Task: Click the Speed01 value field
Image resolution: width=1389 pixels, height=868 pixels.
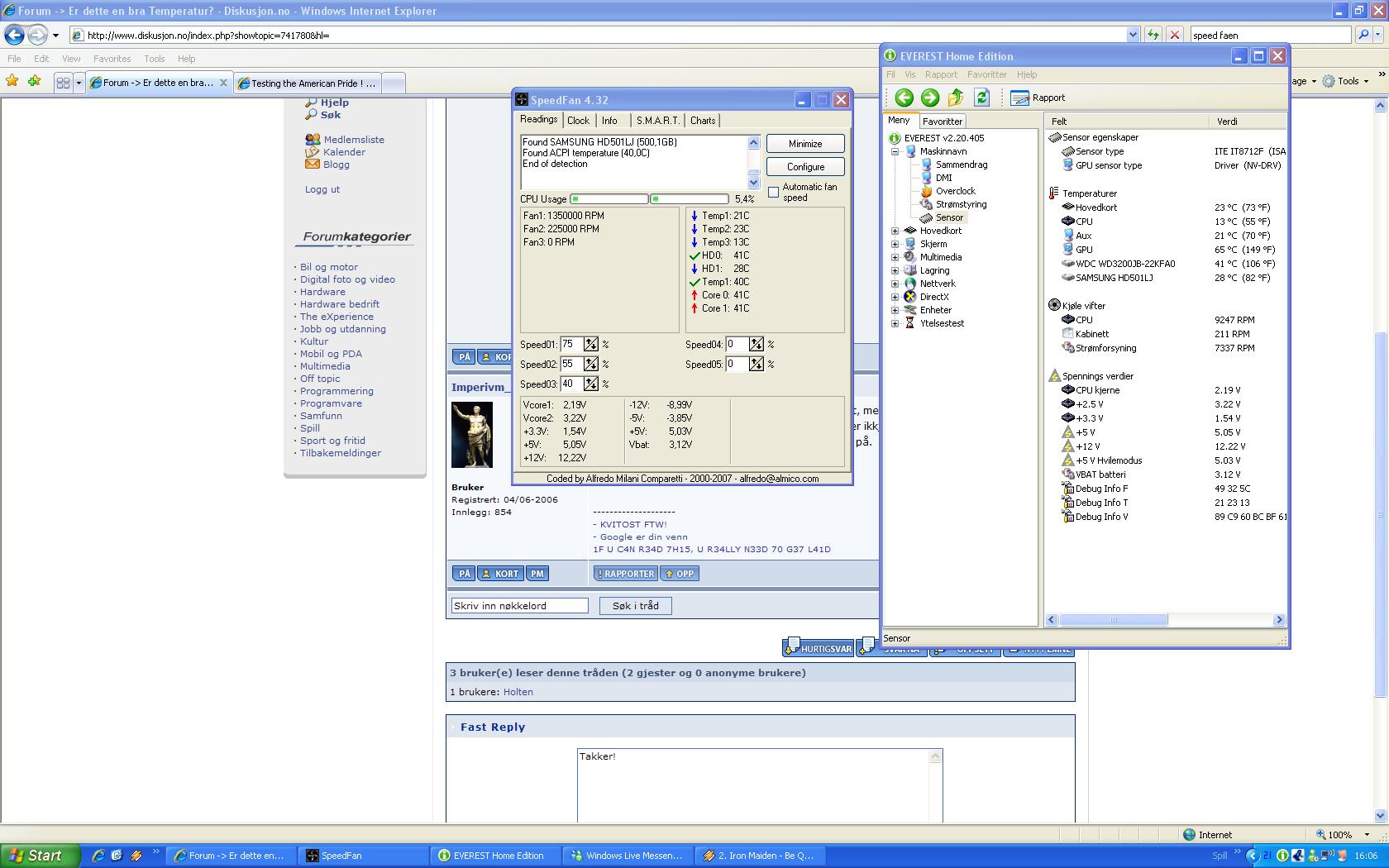Action: [571, 344]
